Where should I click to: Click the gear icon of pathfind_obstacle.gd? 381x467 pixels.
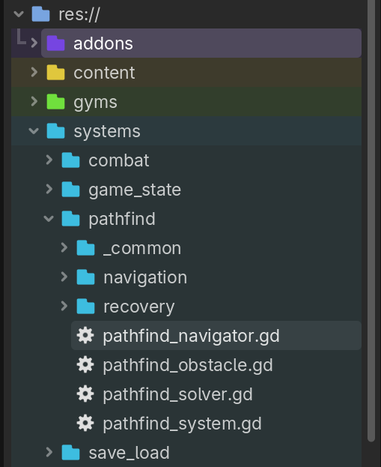85,365
